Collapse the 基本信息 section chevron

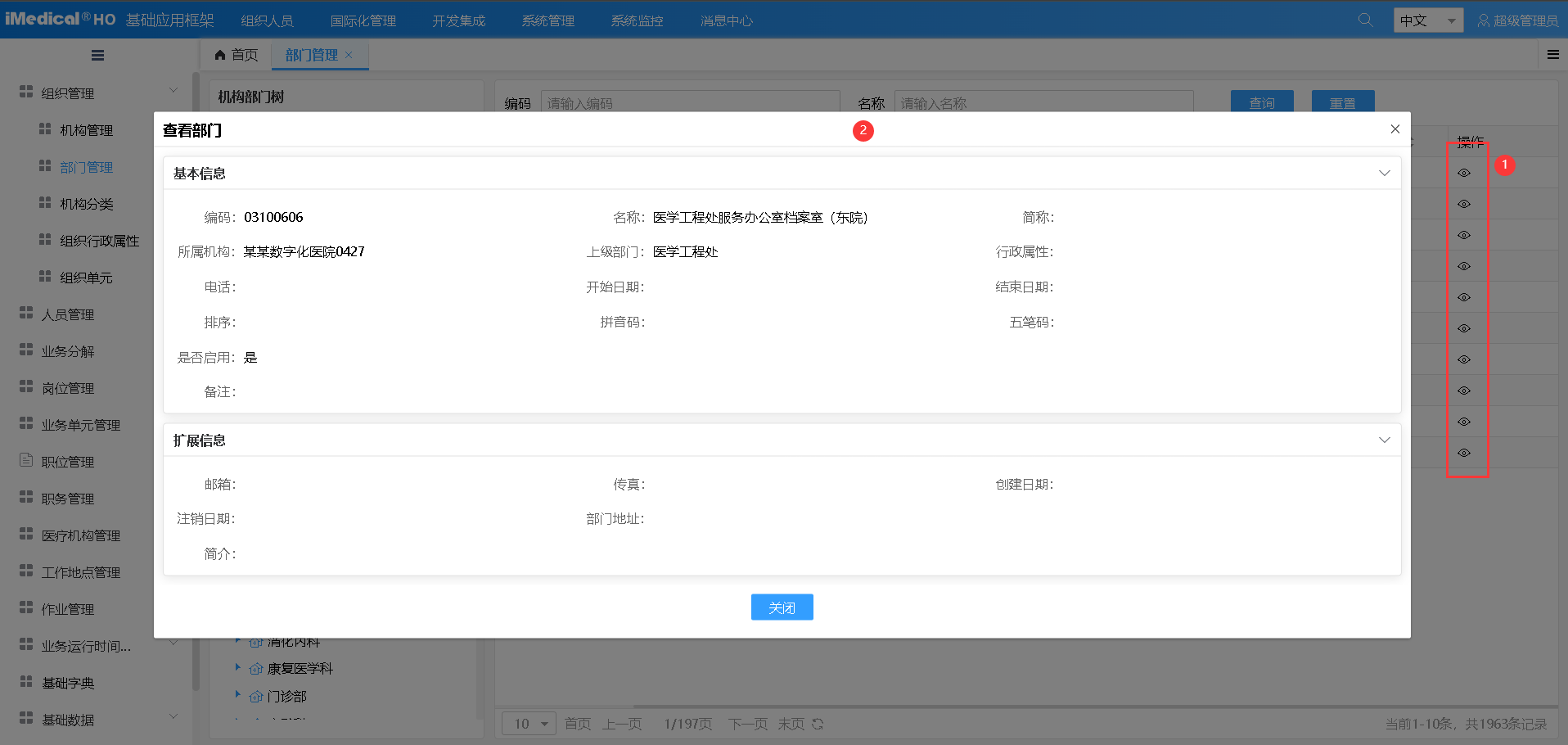click(x=1384, y=173)
